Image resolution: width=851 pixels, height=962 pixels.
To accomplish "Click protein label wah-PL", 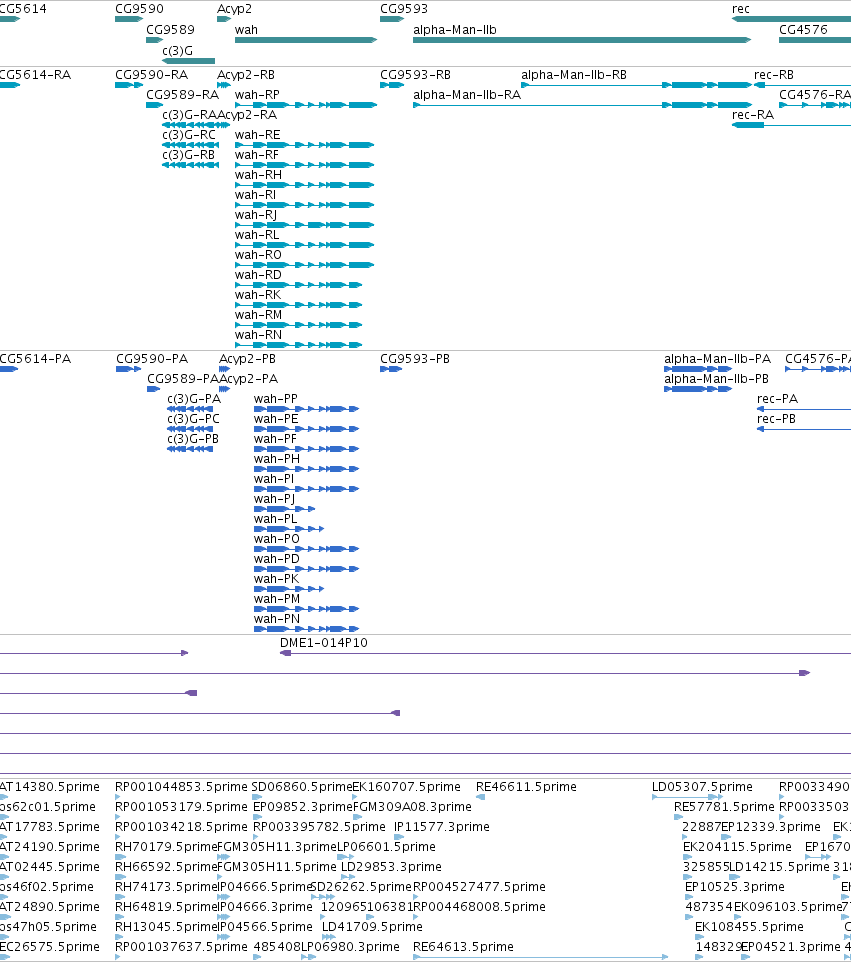I will (x=275, y=519).
